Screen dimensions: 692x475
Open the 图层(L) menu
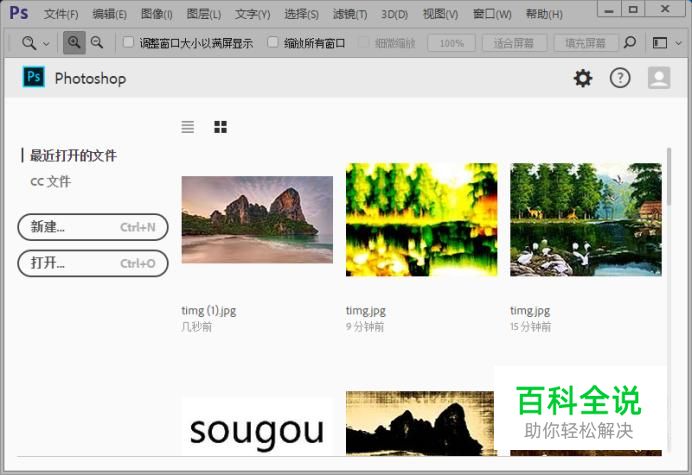point(204,14)
